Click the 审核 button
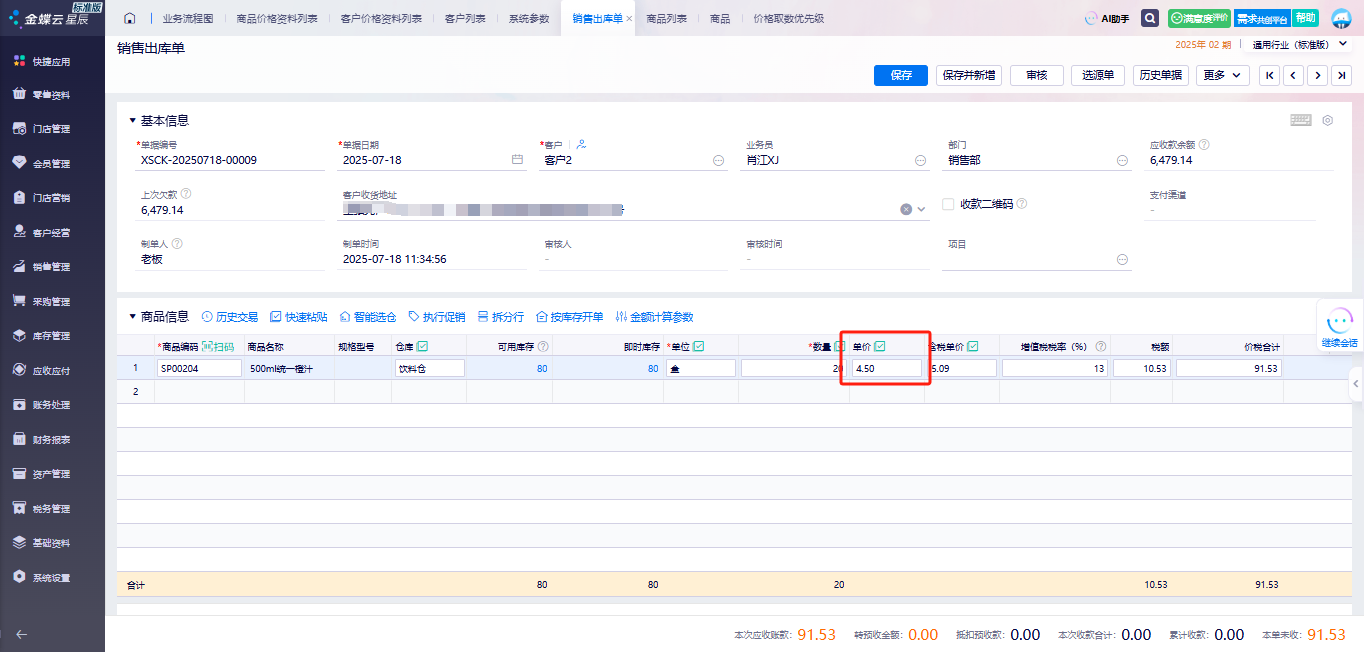The height and width of the screenshot is (652, 1364). click(1036, 75)
